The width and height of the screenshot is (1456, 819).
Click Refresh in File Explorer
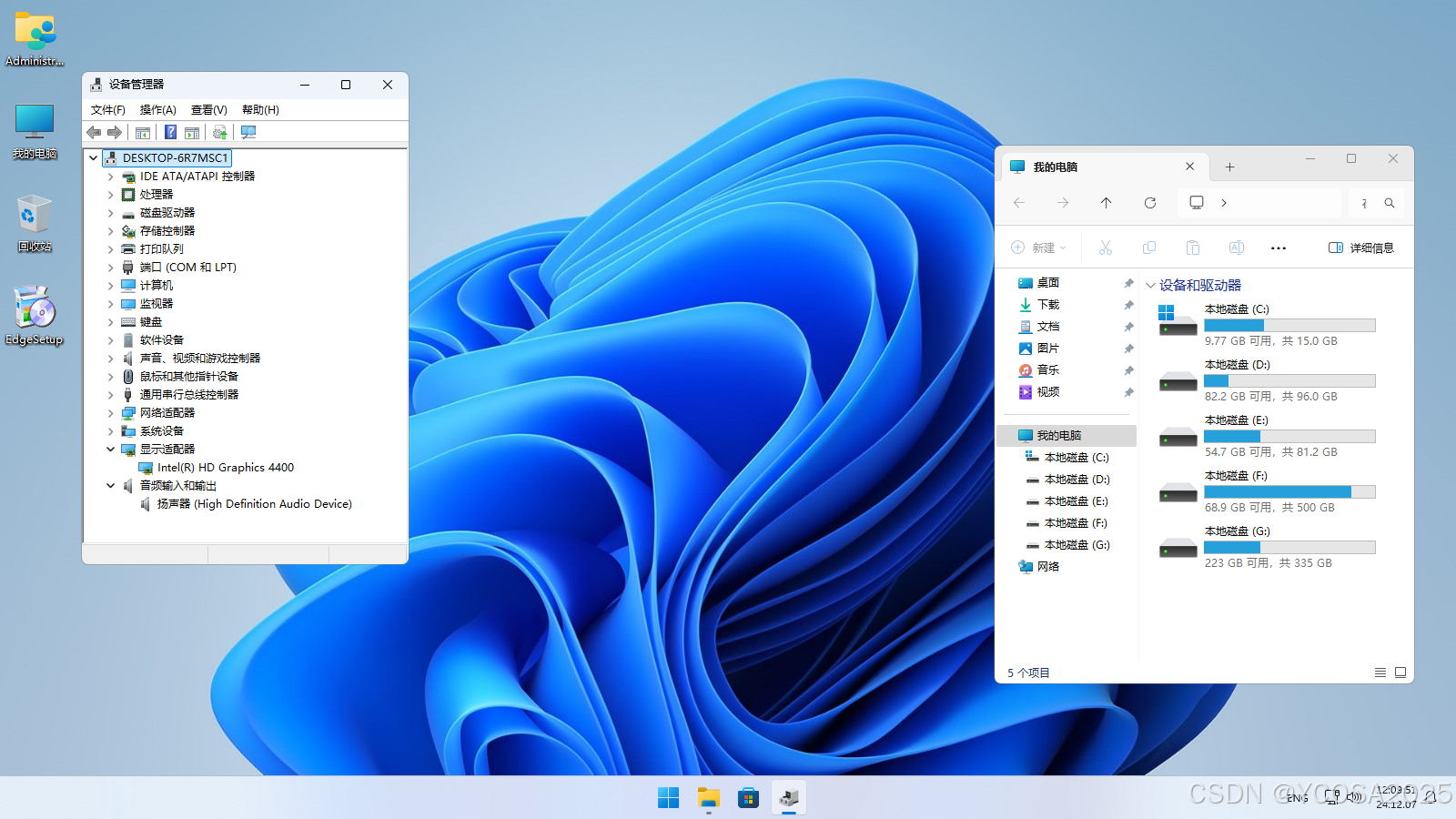[1150, 203]
